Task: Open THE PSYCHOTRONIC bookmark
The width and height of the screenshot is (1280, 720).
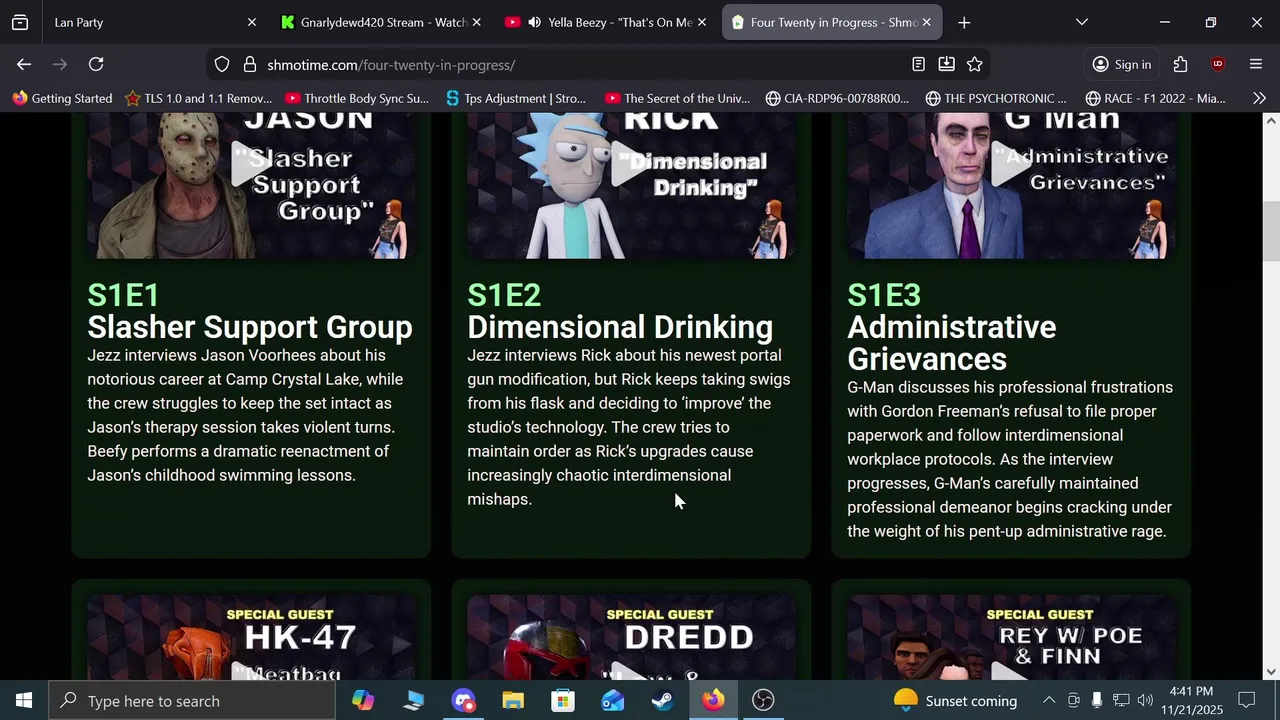Action: (x=997, y=98)
